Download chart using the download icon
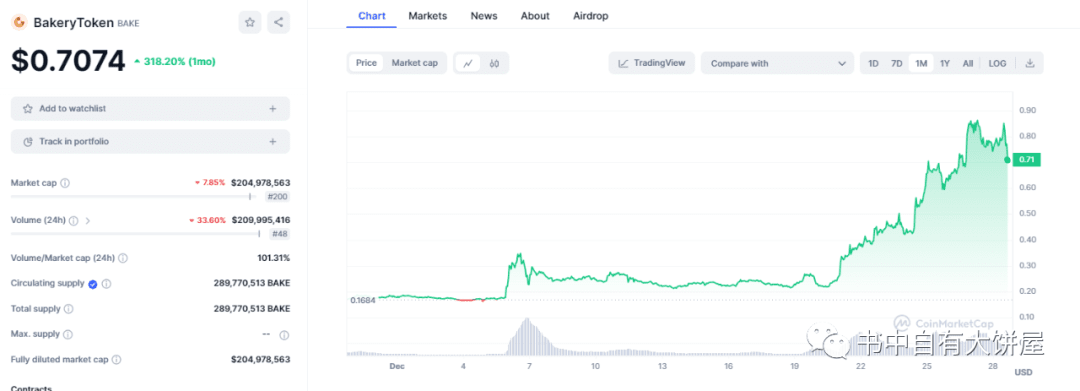 (1030, 63)
